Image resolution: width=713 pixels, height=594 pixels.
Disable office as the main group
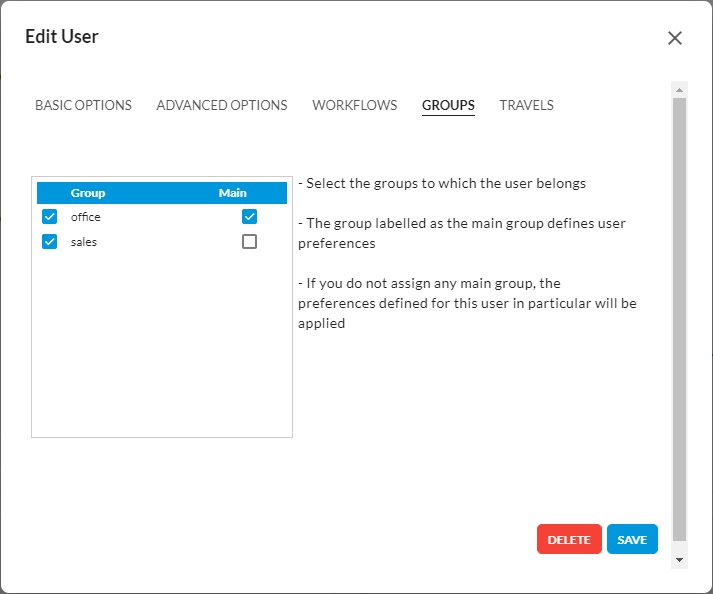pos(249,217)
